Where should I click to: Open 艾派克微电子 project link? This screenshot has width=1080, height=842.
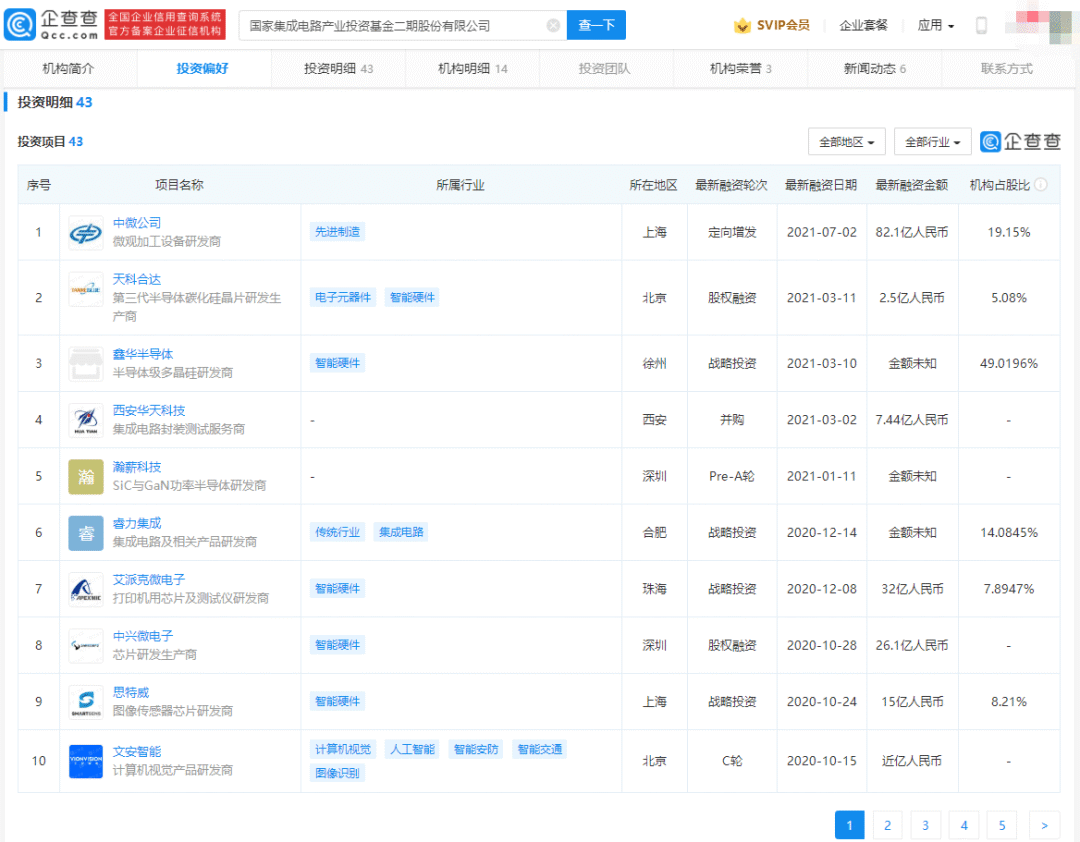[x=149, y=579]
